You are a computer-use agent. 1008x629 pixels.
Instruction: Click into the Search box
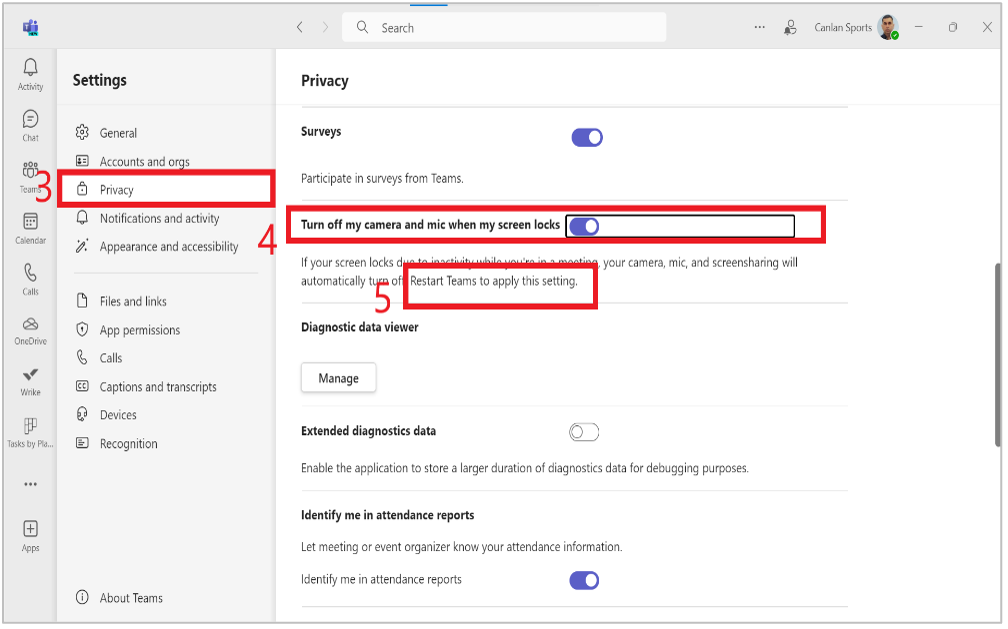504,28
